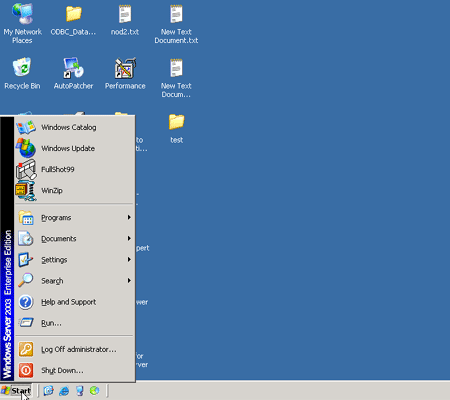
Task: Expand the Search submenu
Action: pos(75,281)
